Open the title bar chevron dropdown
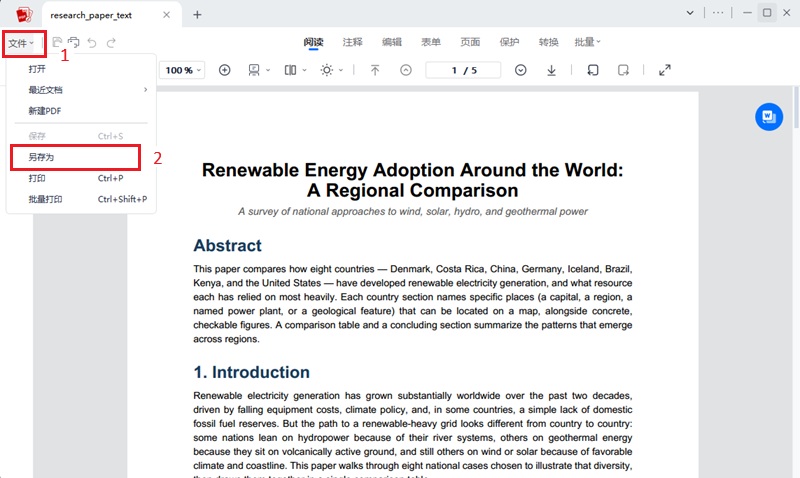The image size is (800, 478). click(x=690, y=13)
